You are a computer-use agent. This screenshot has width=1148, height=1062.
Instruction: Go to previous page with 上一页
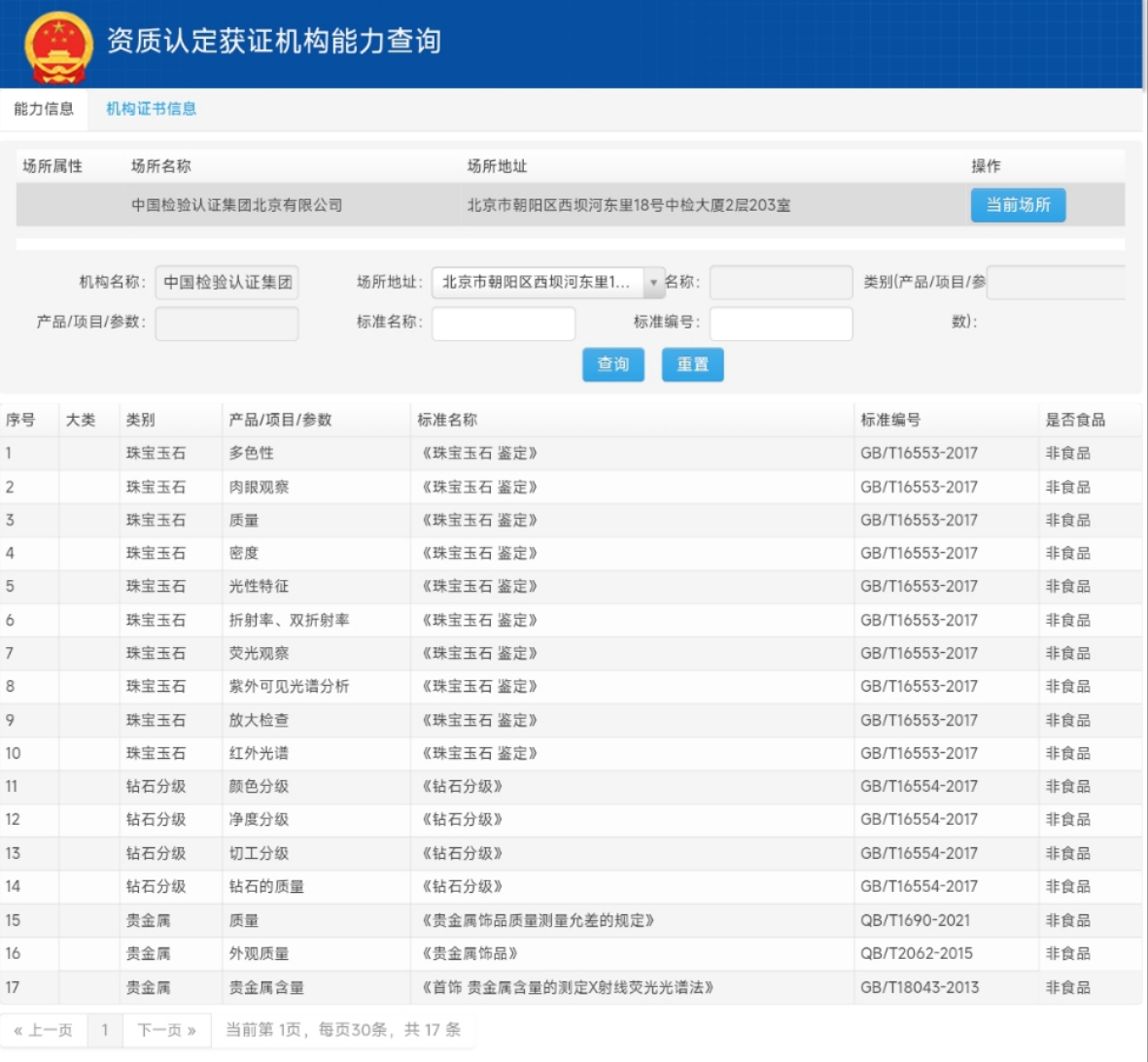[44, 1030]
